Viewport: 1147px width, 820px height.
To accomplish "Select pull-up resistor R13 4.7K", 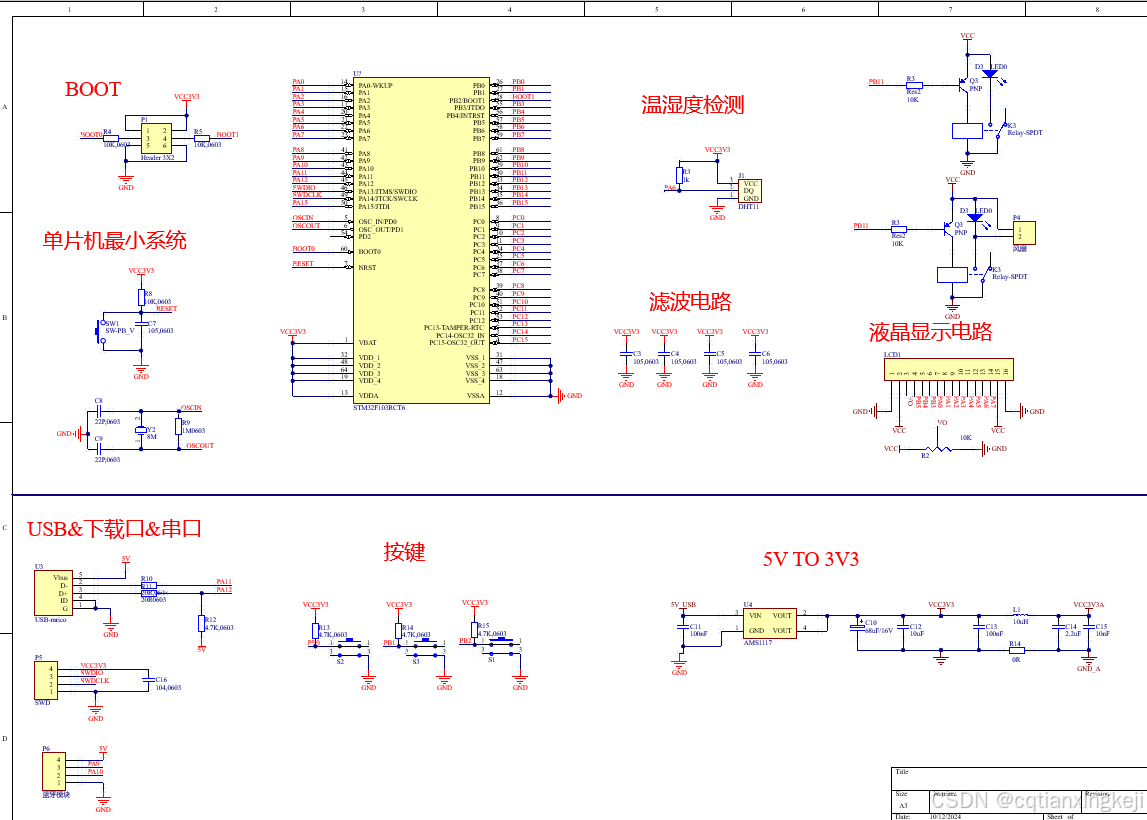I will point(315,631).
